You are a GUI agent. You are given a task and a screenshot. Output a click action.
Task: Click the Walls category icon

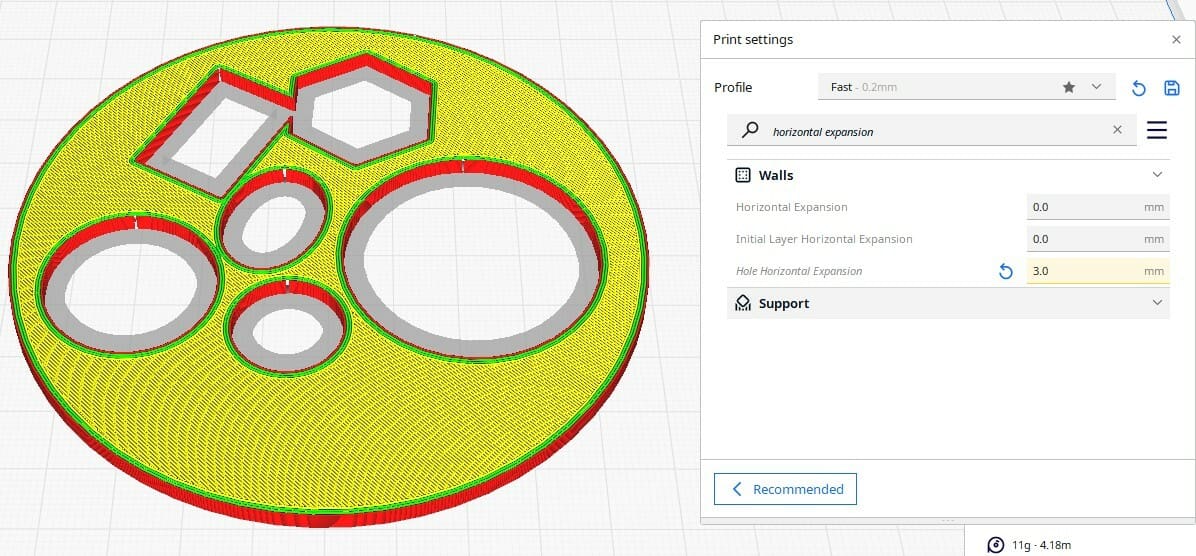(x=743, y=175)
